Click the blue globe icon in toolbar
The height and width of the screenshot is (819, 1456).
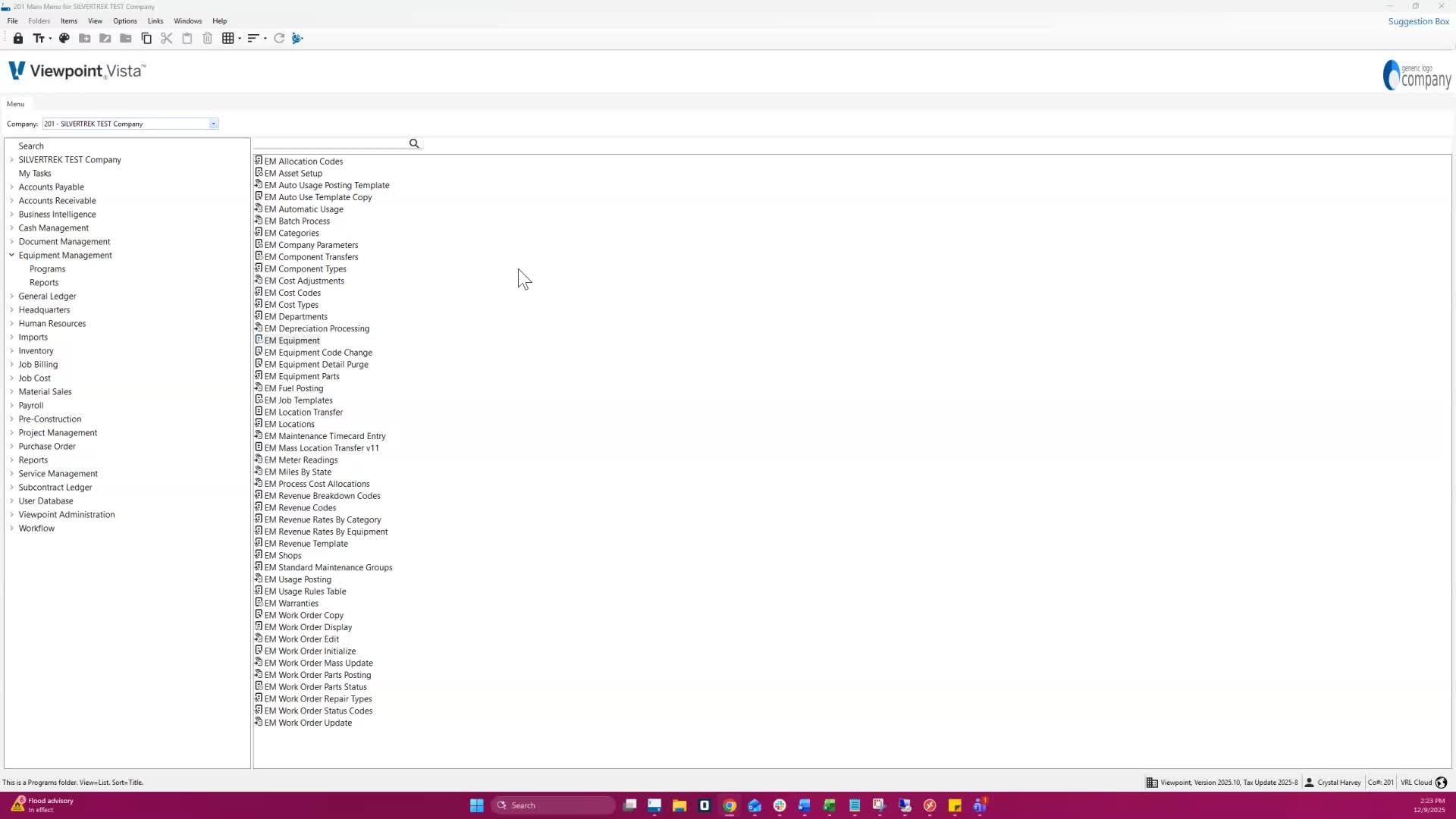coord(297,39)
